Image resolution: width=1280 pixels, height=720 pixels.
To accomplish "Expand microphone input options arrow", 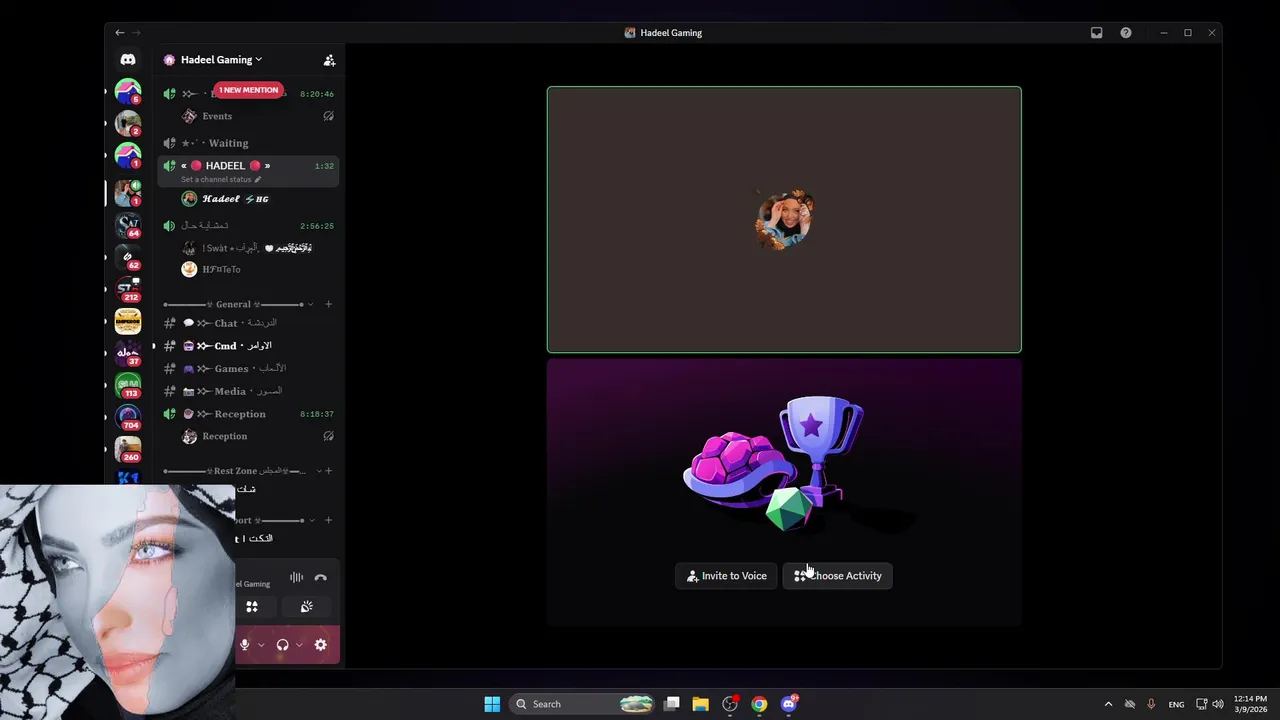I will [x=261, y=645].
